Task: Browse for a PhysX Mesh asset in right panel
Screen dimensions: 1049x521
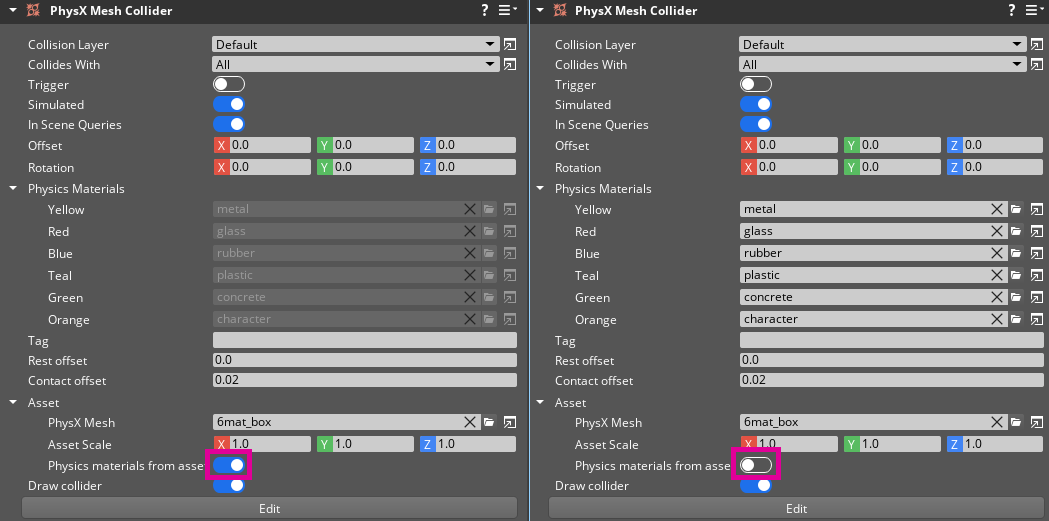Action: [1016, 422]
